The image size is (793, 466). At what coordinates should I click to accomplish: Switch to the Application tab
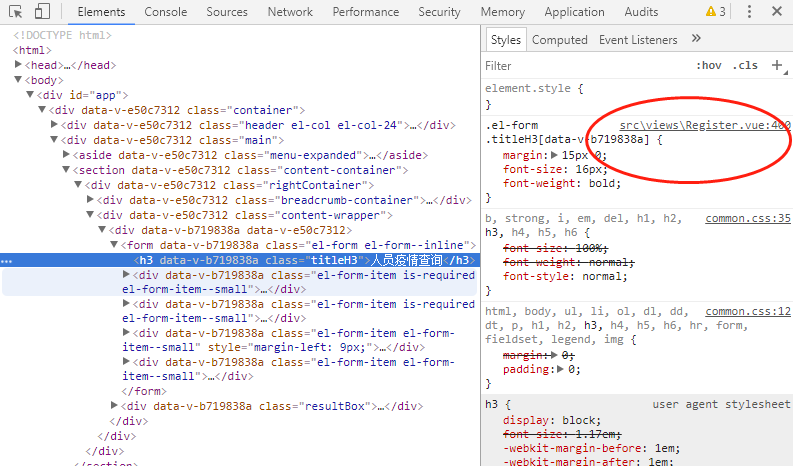click(x=574, y=12)
